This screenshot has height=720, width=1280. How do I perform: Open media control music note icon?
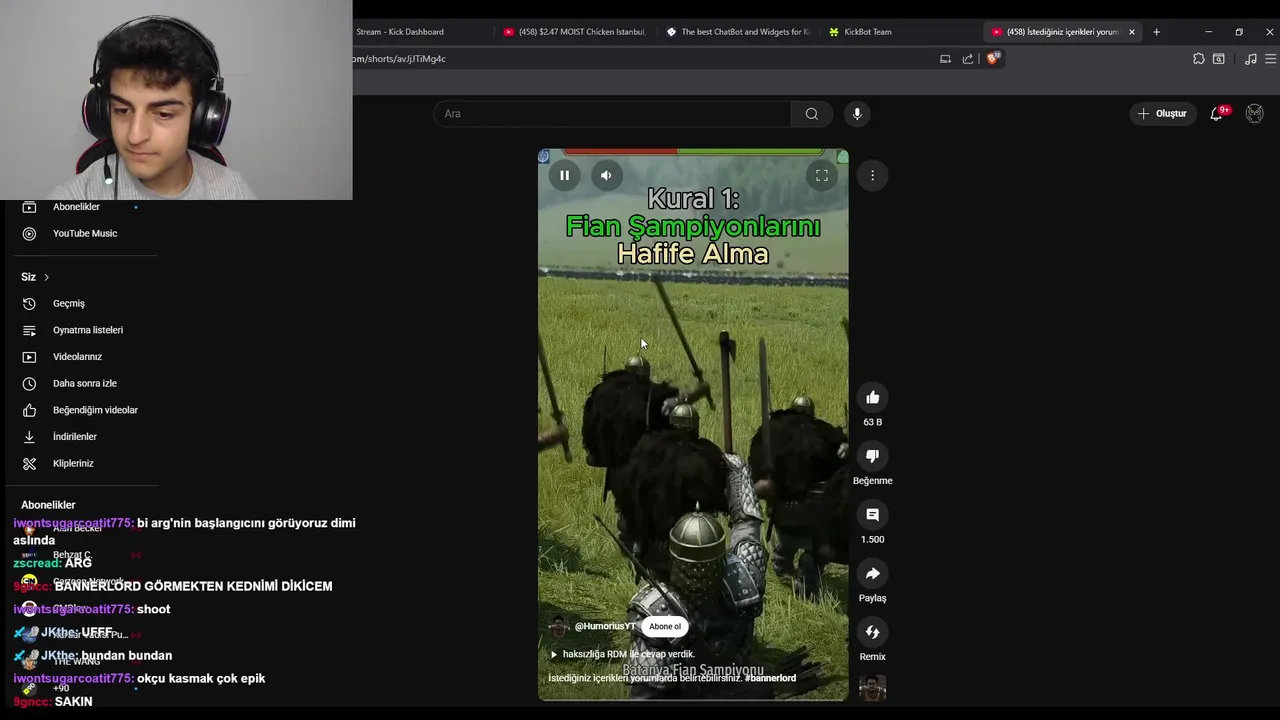1250,59
